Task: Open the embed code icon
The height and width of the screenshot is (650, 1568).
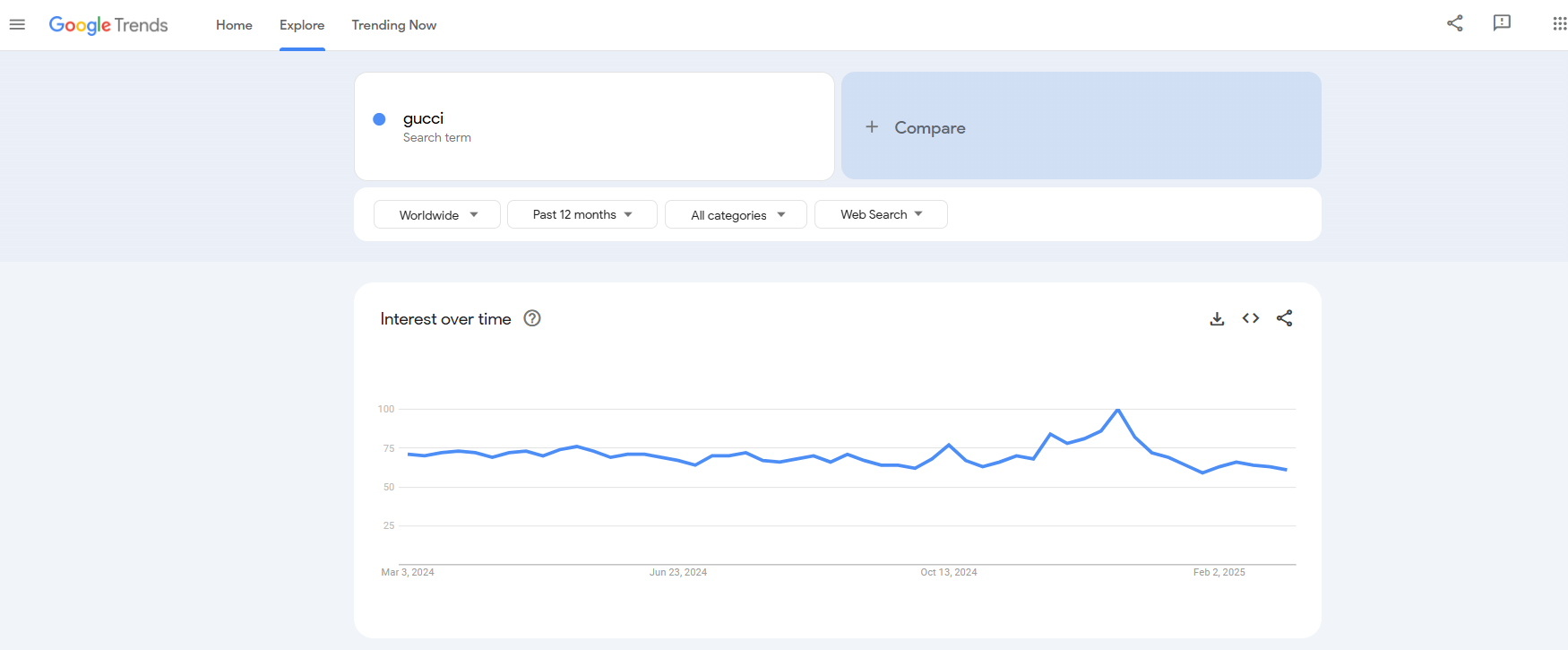Action: (x=1251, y=318)
